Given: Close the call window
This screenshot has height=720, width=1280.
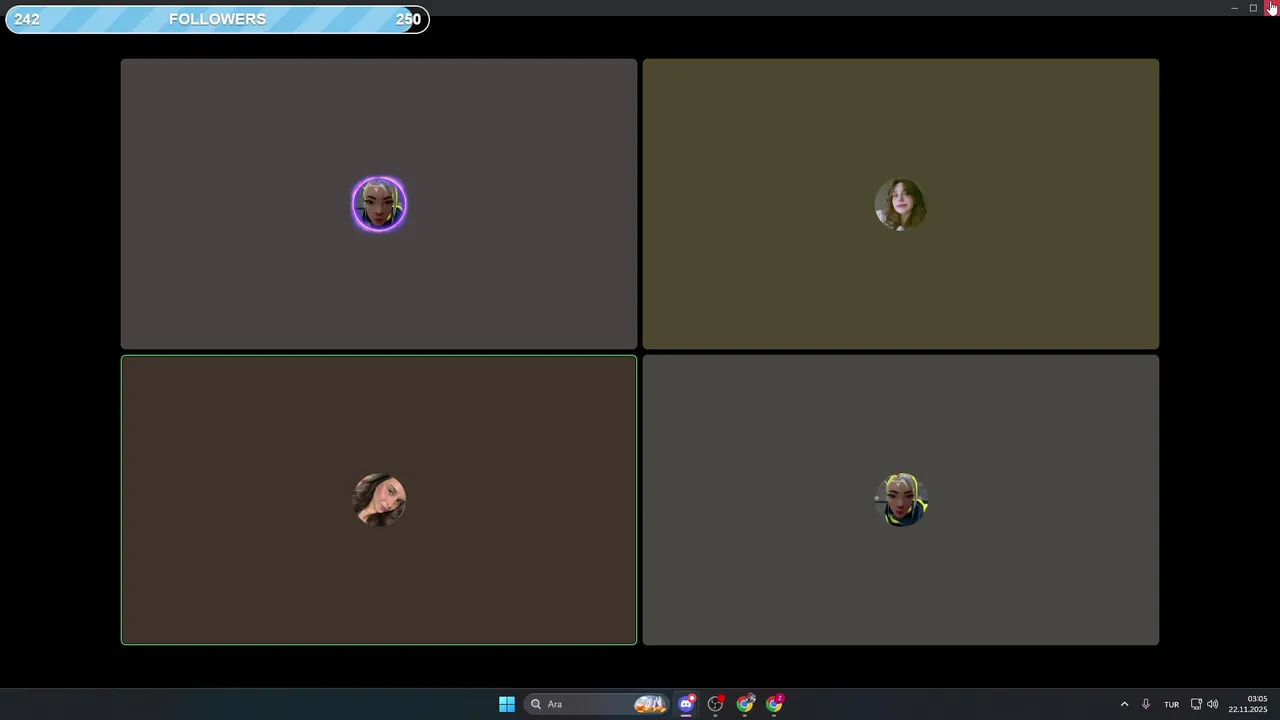Looking at the screenshot, I should pyautogui.click(x=1272, y=8).
